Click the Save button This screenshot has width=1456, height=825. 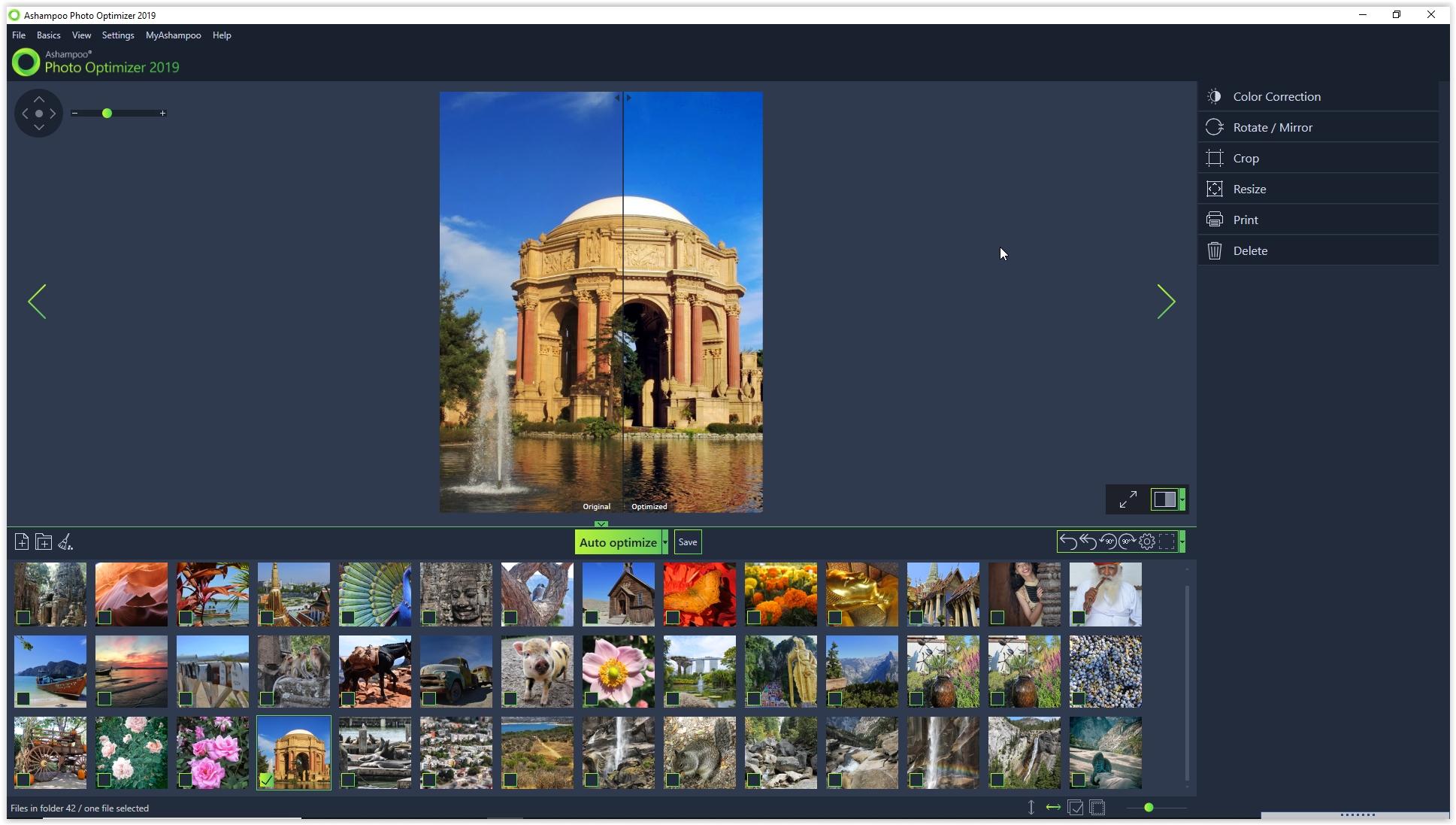(x=687, y=542)
